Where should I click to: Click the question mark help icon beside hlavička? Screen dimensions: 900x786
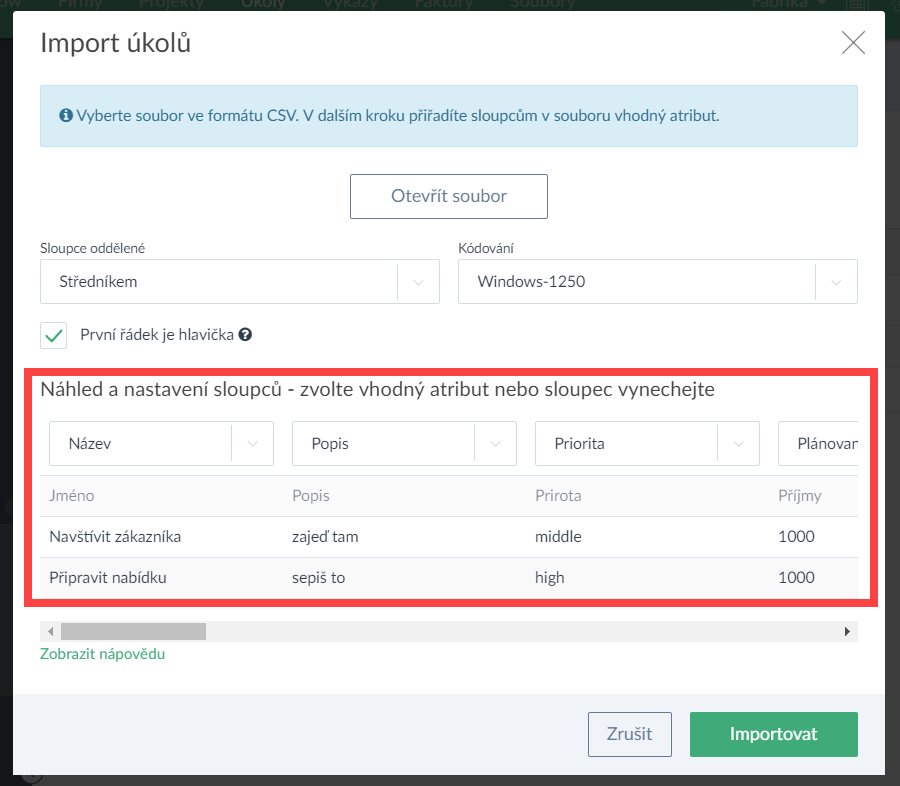[x=246, y=335]
